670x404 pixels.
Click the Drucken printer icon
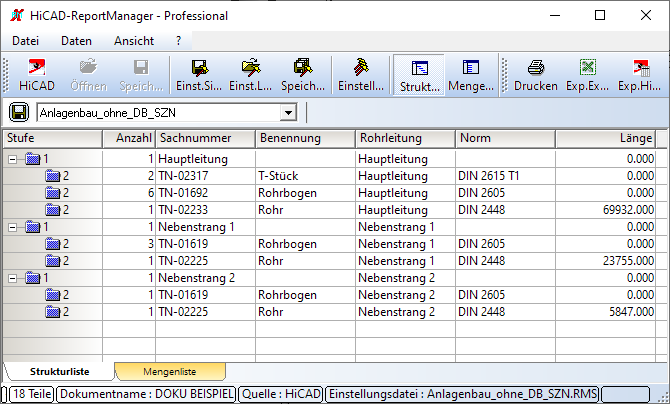click(x=536, y=67)
